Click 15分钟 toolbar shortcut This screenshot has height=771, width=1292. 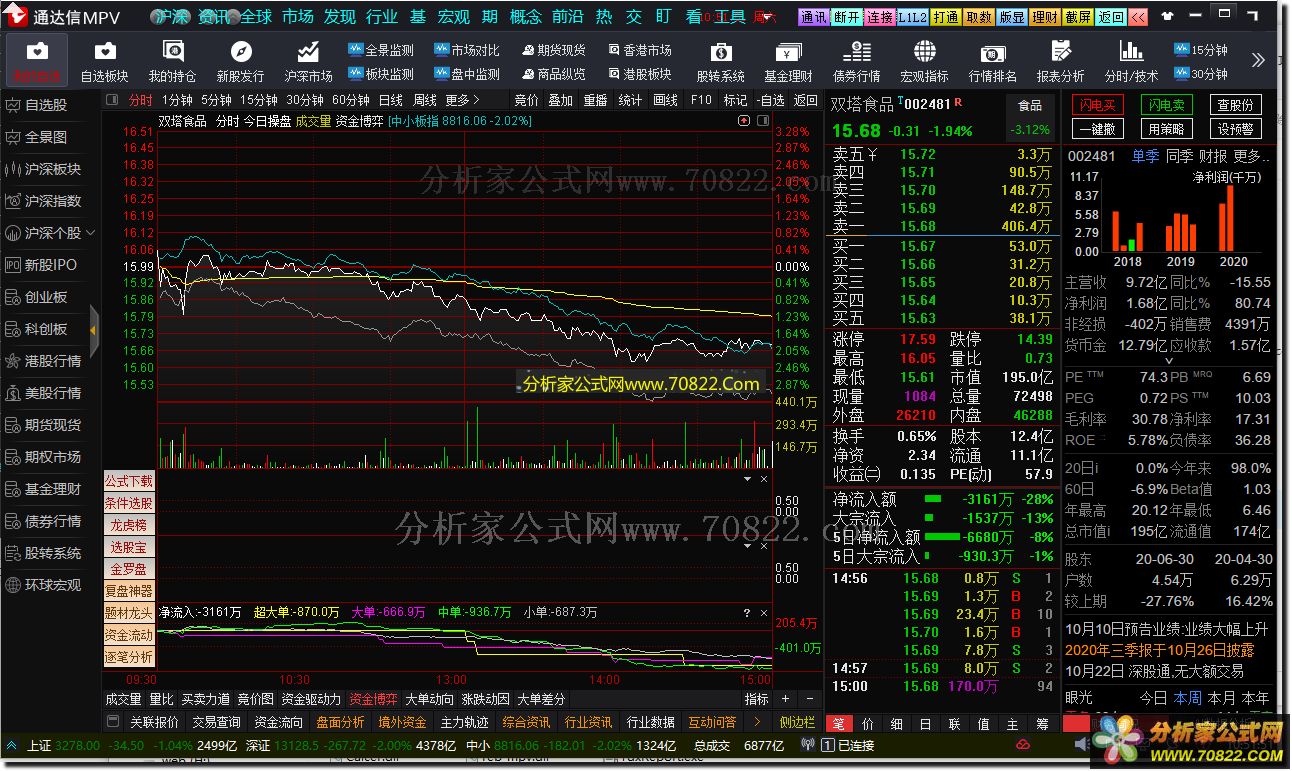(x=1201, y=50)
